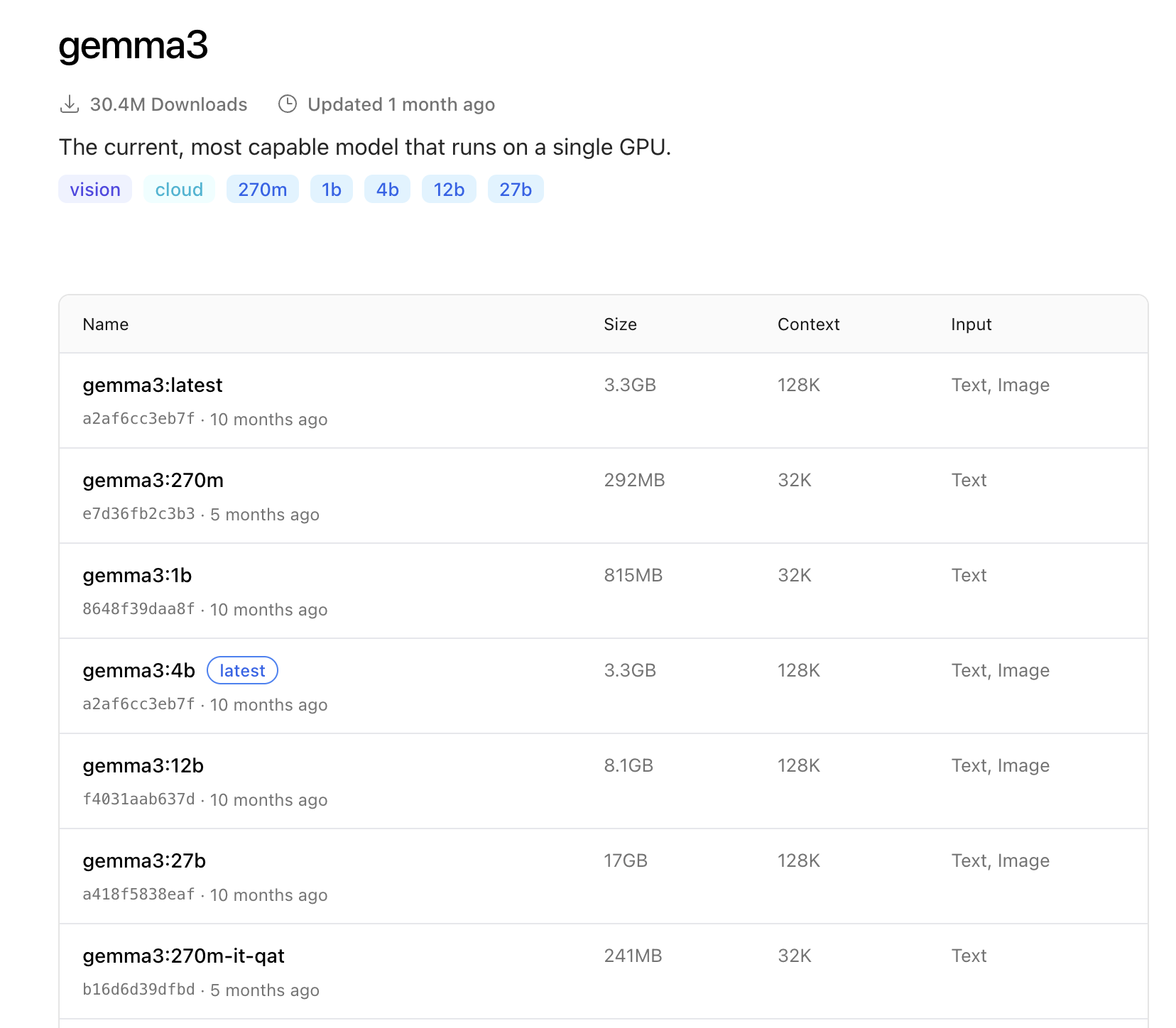
Task: Click the 3.3GB size in the gemma3:4b row
Action: pyautogui.click(x=630, y=670)
